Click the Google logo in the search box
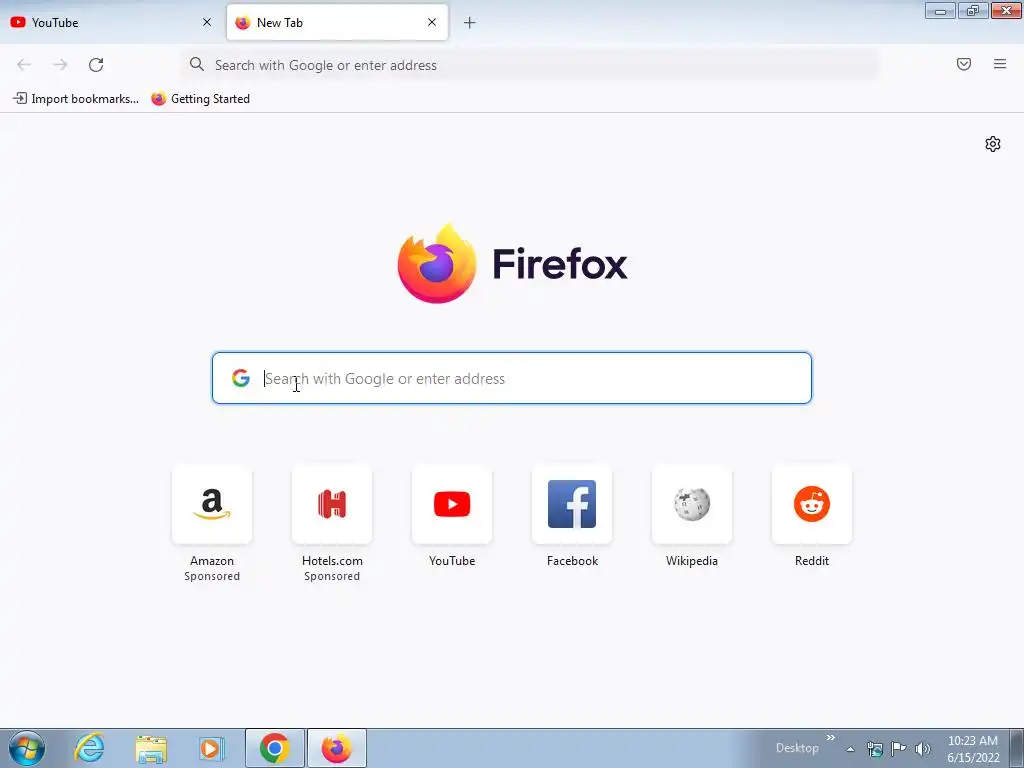The image size is (1024, 768). 240,378
